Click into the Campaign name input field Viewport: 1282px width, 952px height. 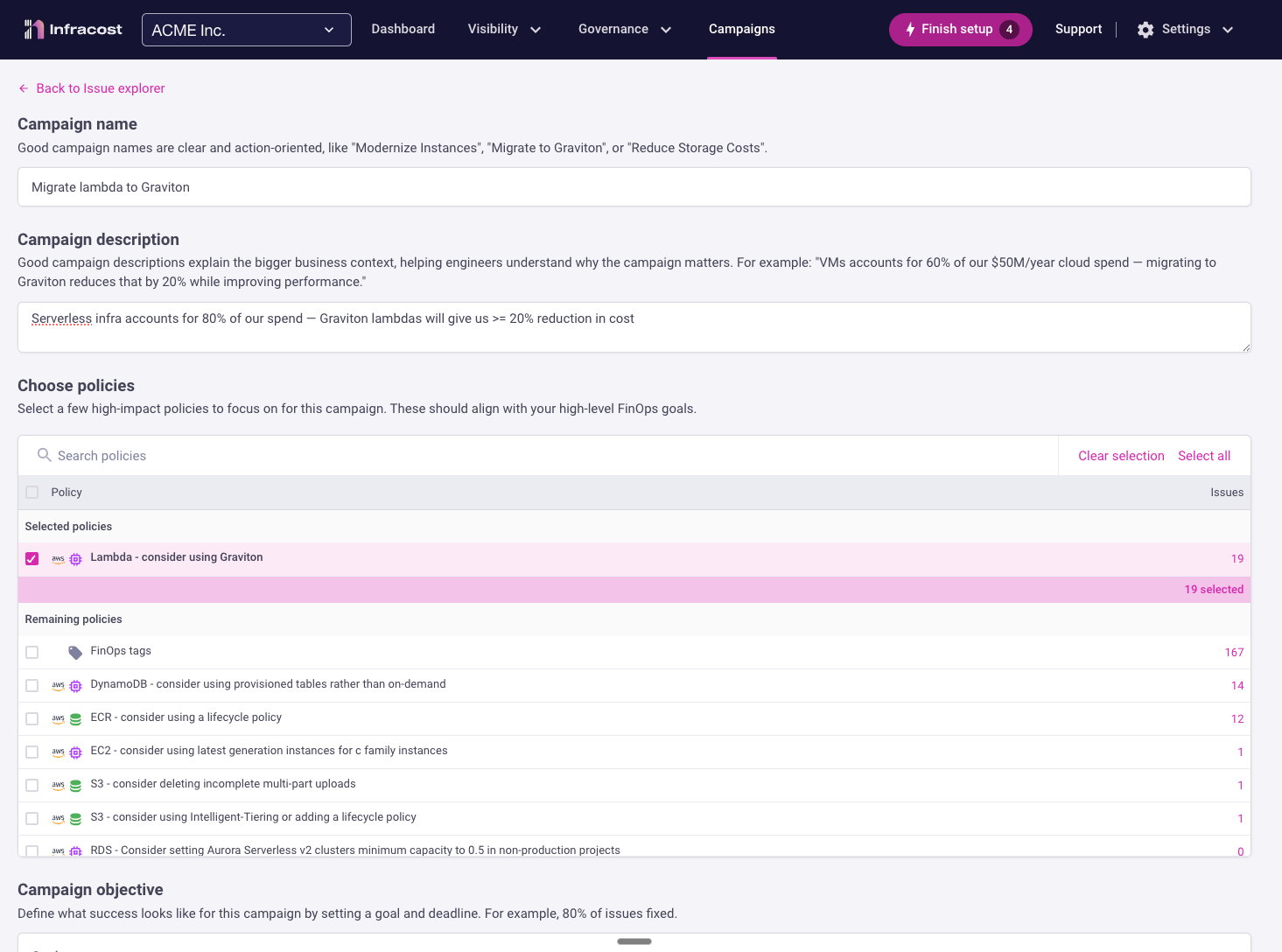[x=634, y=187]
